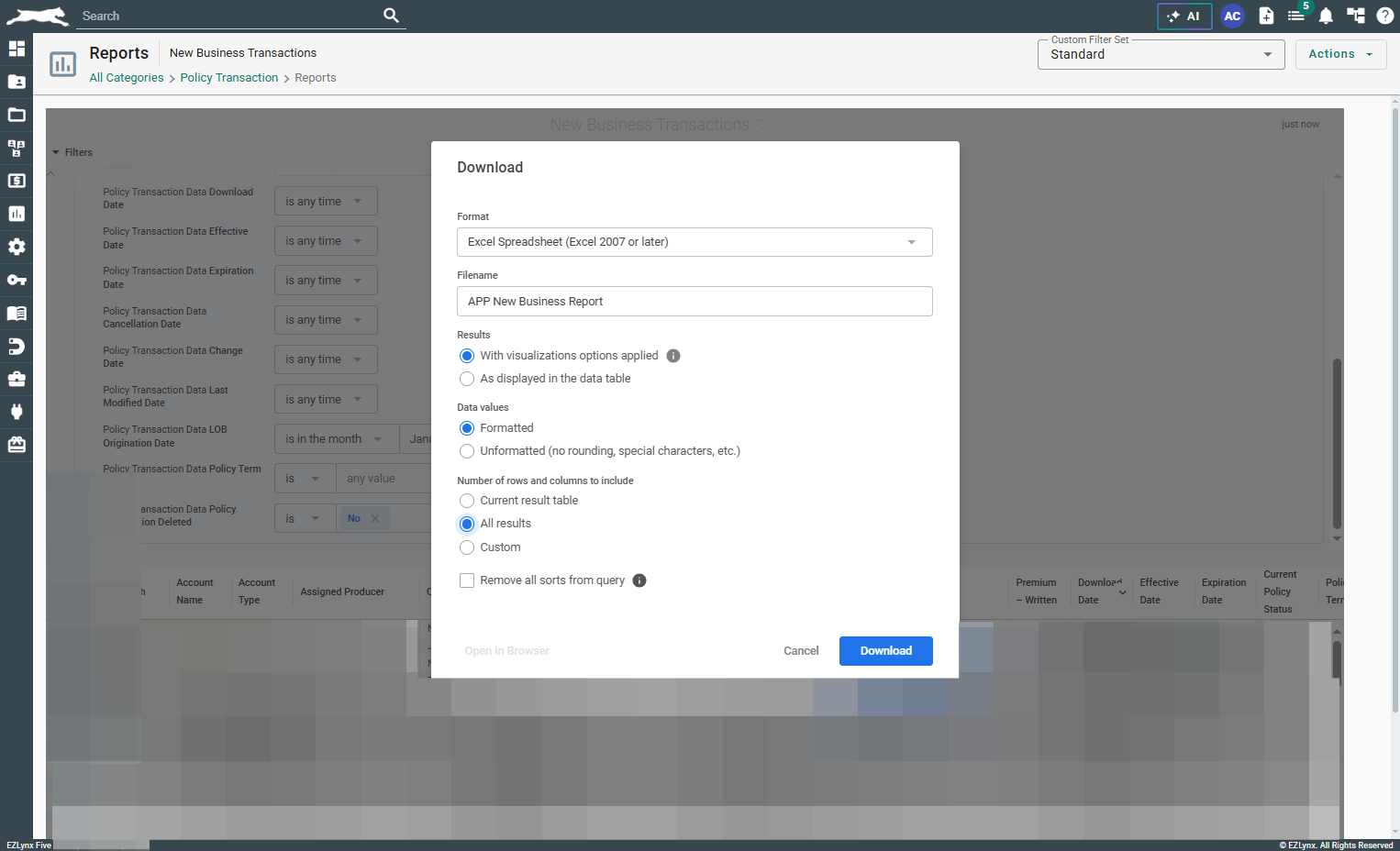
Task: Show info for Remove all sorts
Action: pyautogui.click(x=639, y=580)
